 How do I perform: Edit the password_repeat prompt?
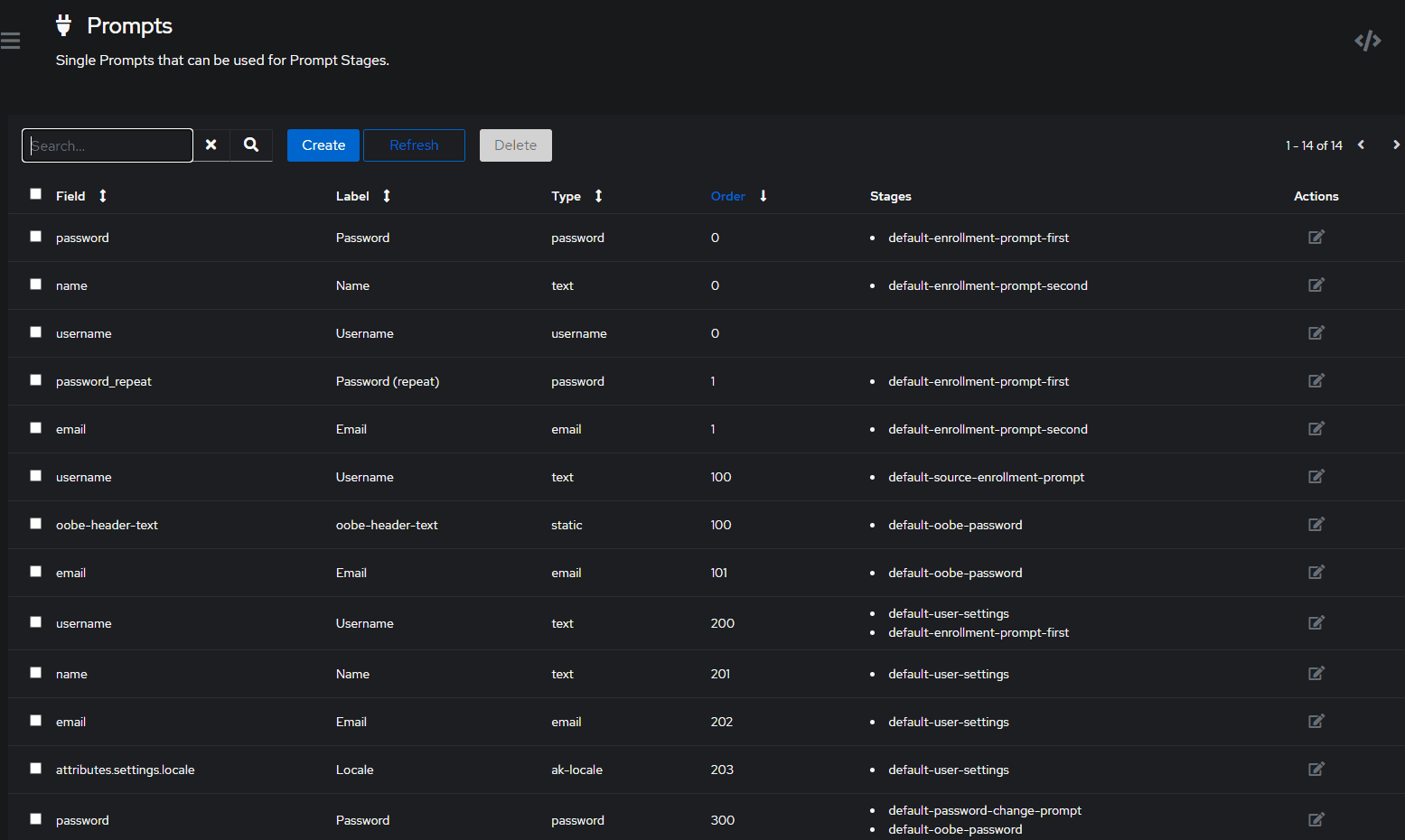[x=1316, y=380]
